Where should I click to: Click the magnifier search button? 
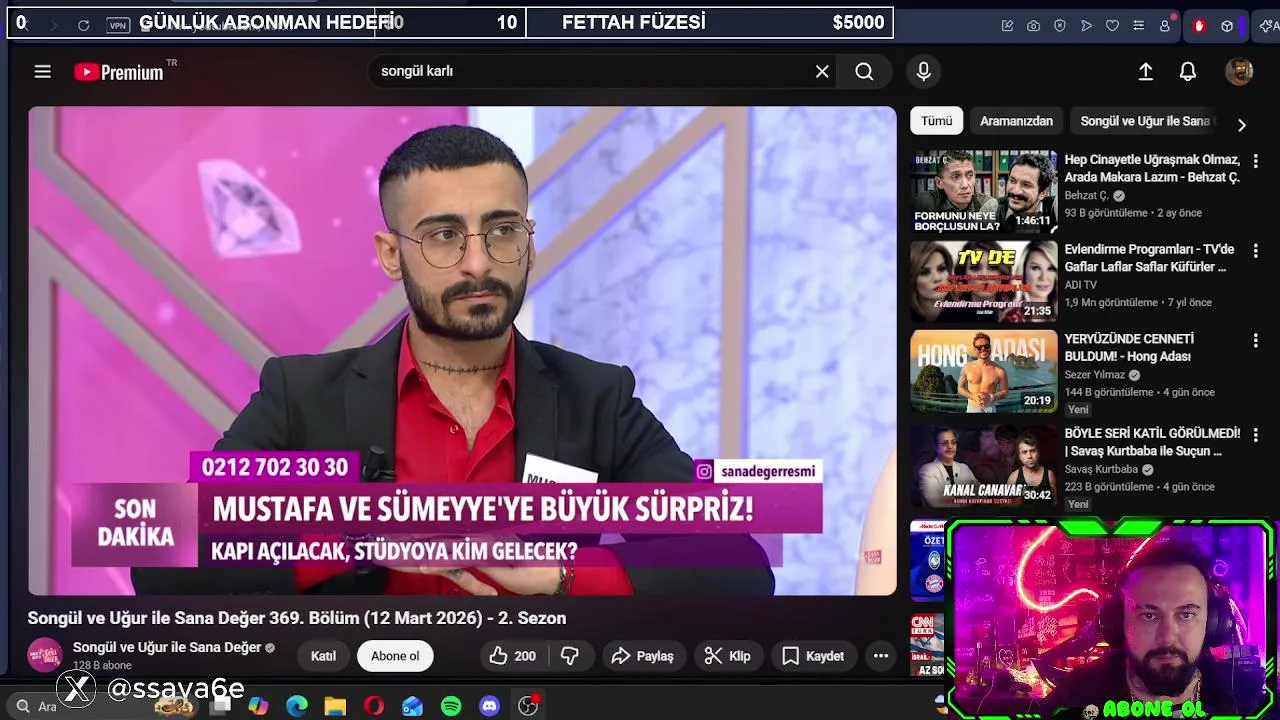pyautogui.click(x=864, y=71)
